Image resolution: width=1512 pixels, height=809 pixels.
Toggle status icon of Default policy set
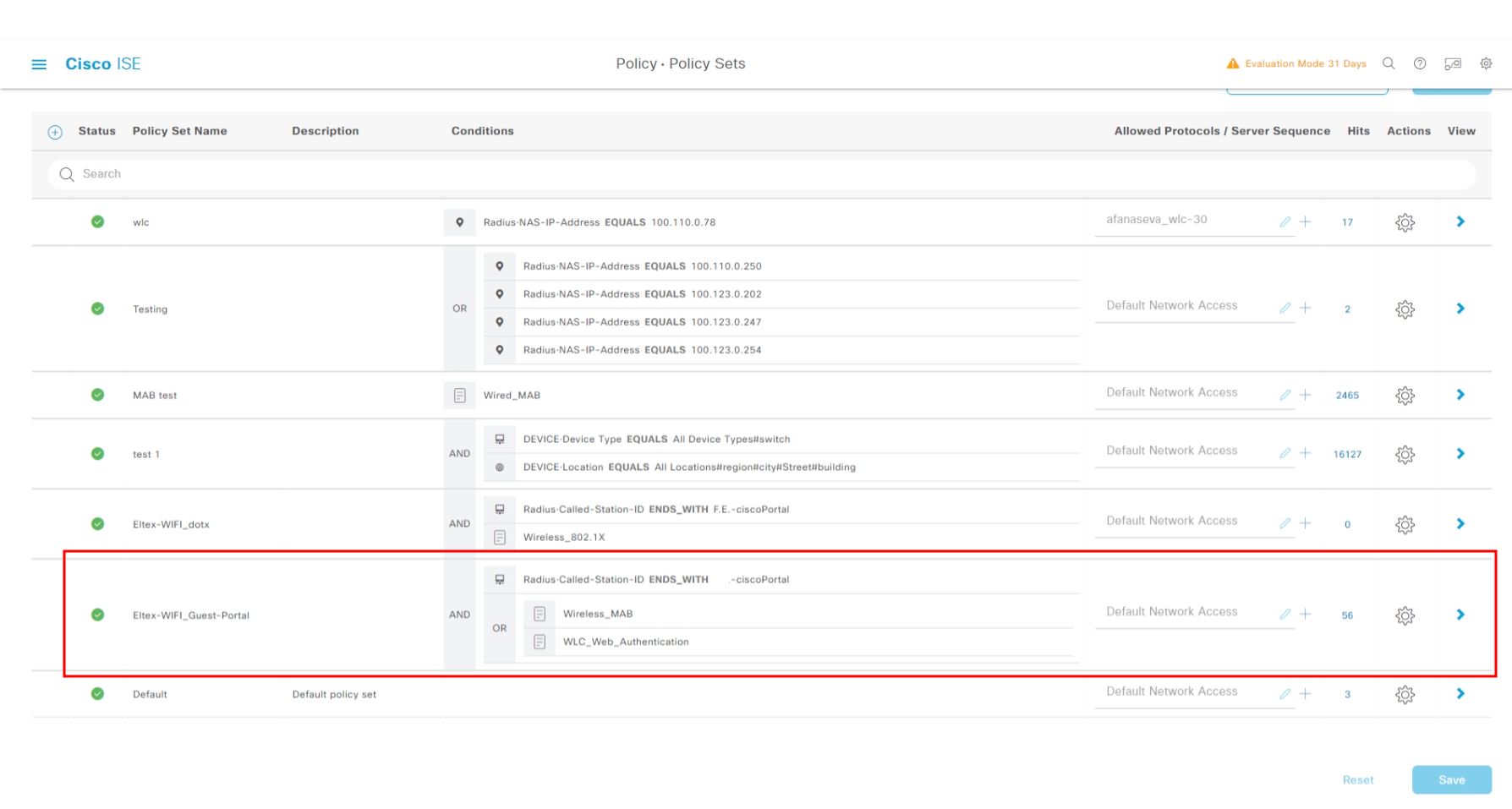98,694
